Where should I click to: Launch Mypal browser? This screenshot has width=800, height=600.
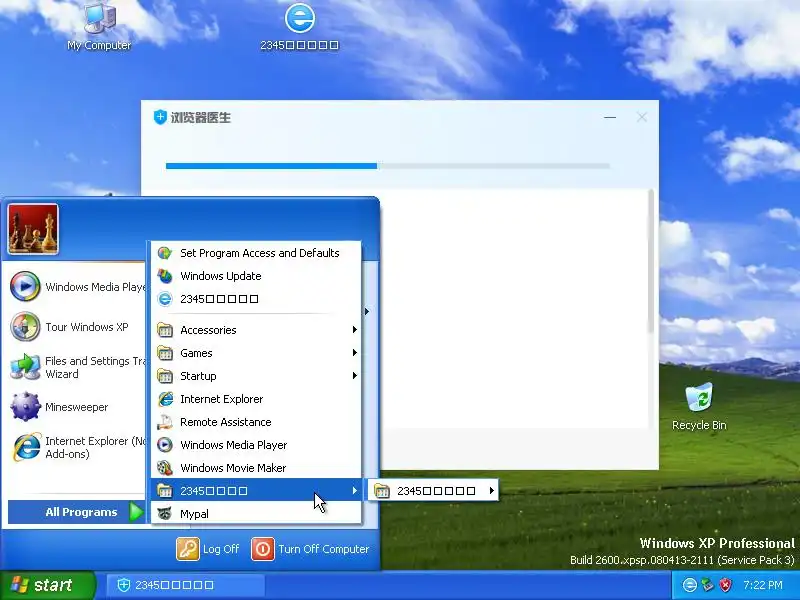[256, 514]
